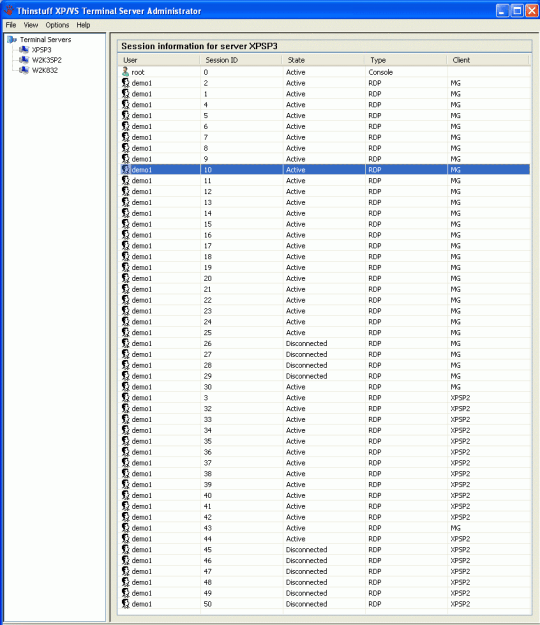
Task: Click the 'MG' client of session 24
Action: [456, 322]
